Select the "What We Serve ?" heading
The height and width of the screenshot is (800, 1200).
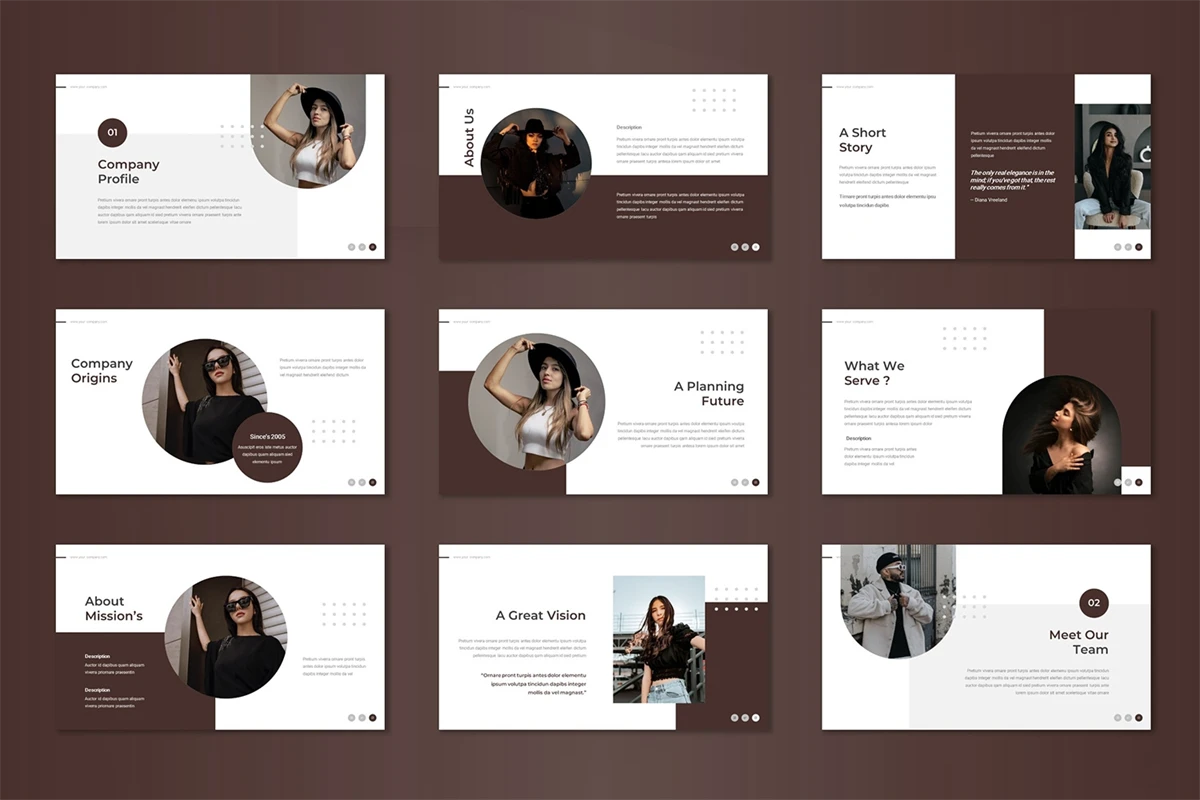pyautogui.click(x=874, y=373)
